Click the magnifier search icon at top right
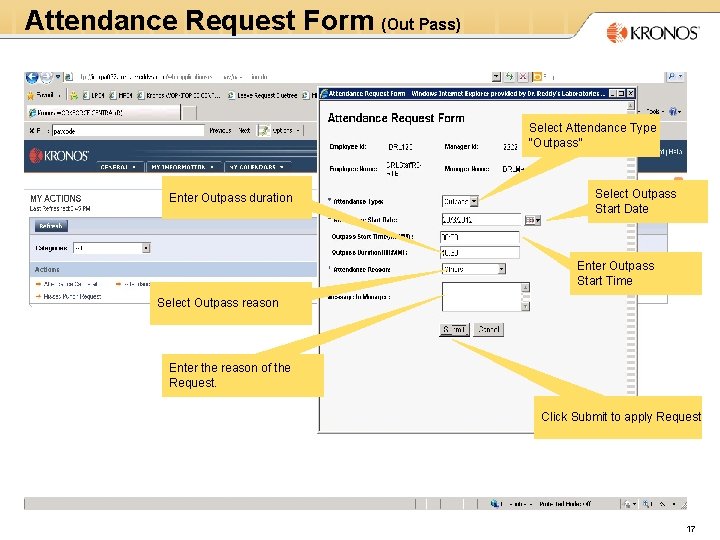Image resolution: width=720 pixels, height=540 pixels. (672, 77)
